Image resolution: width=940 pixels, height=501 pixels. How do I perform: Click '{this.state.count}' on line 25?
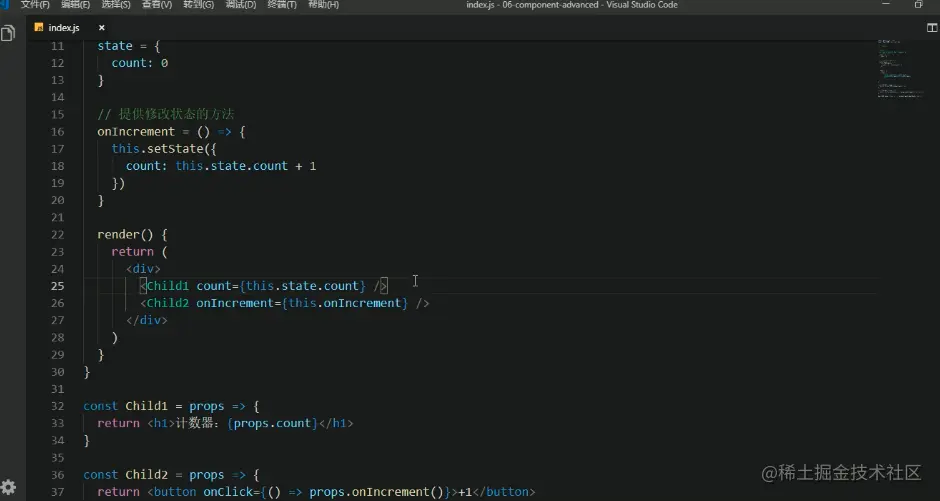tap(302, 286)
